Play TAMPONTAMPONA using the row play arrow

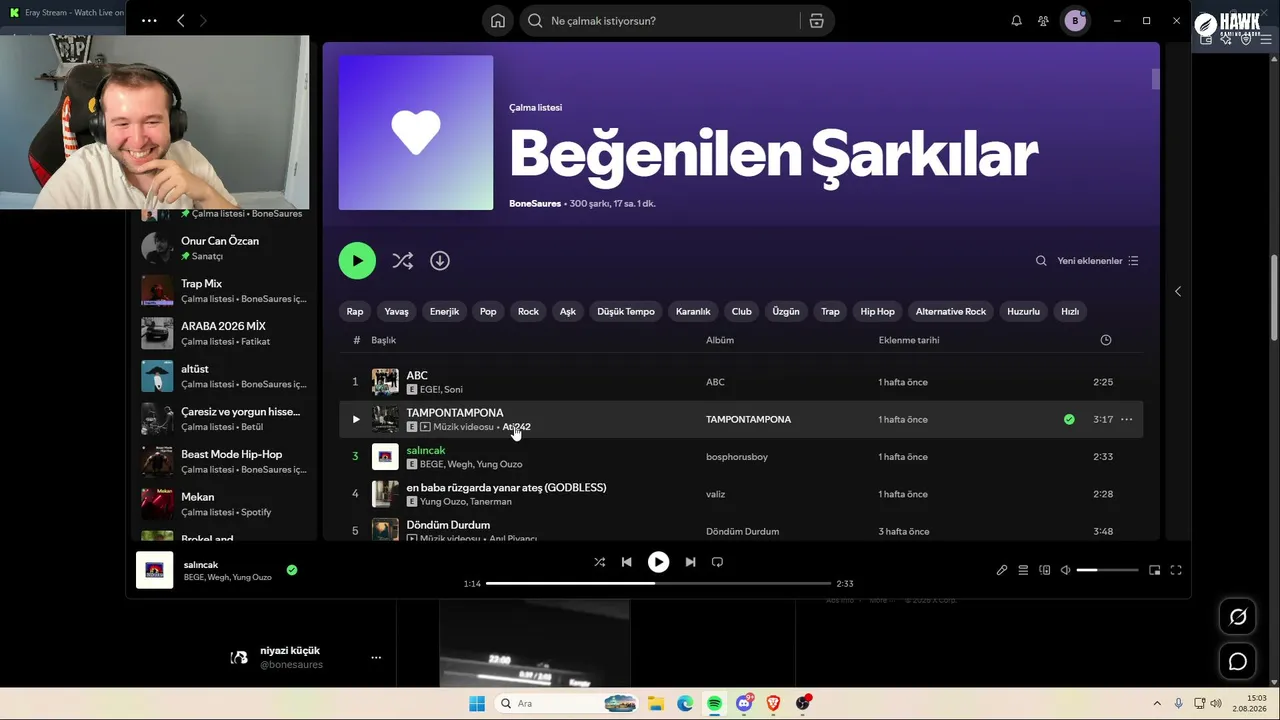(355, 420)
